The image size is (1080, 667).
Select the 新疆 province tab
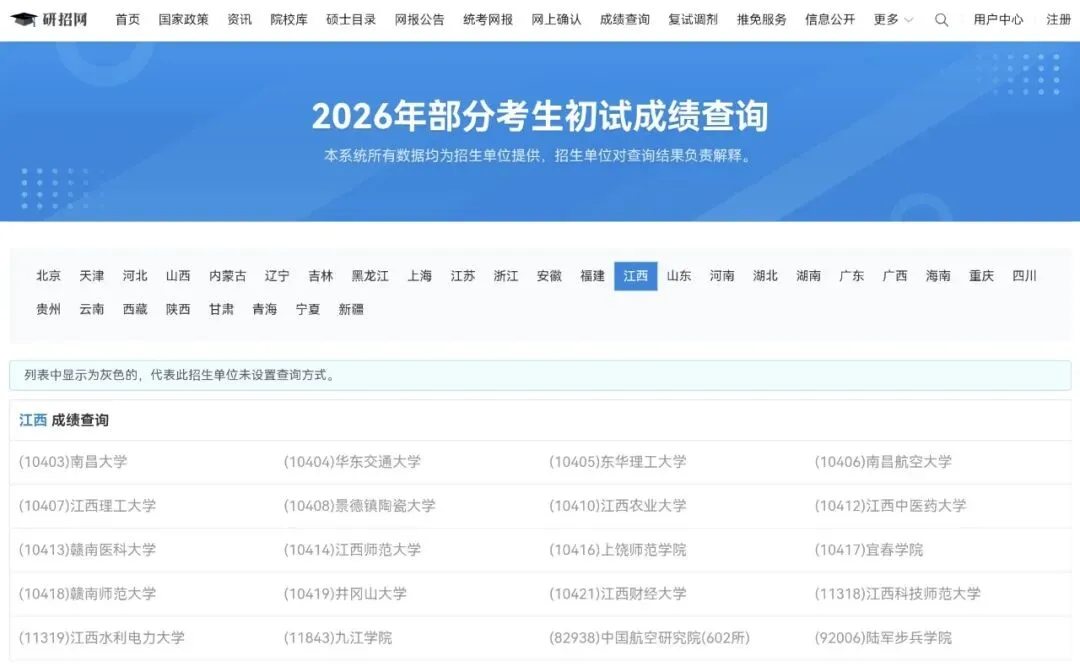pos(351,309)
